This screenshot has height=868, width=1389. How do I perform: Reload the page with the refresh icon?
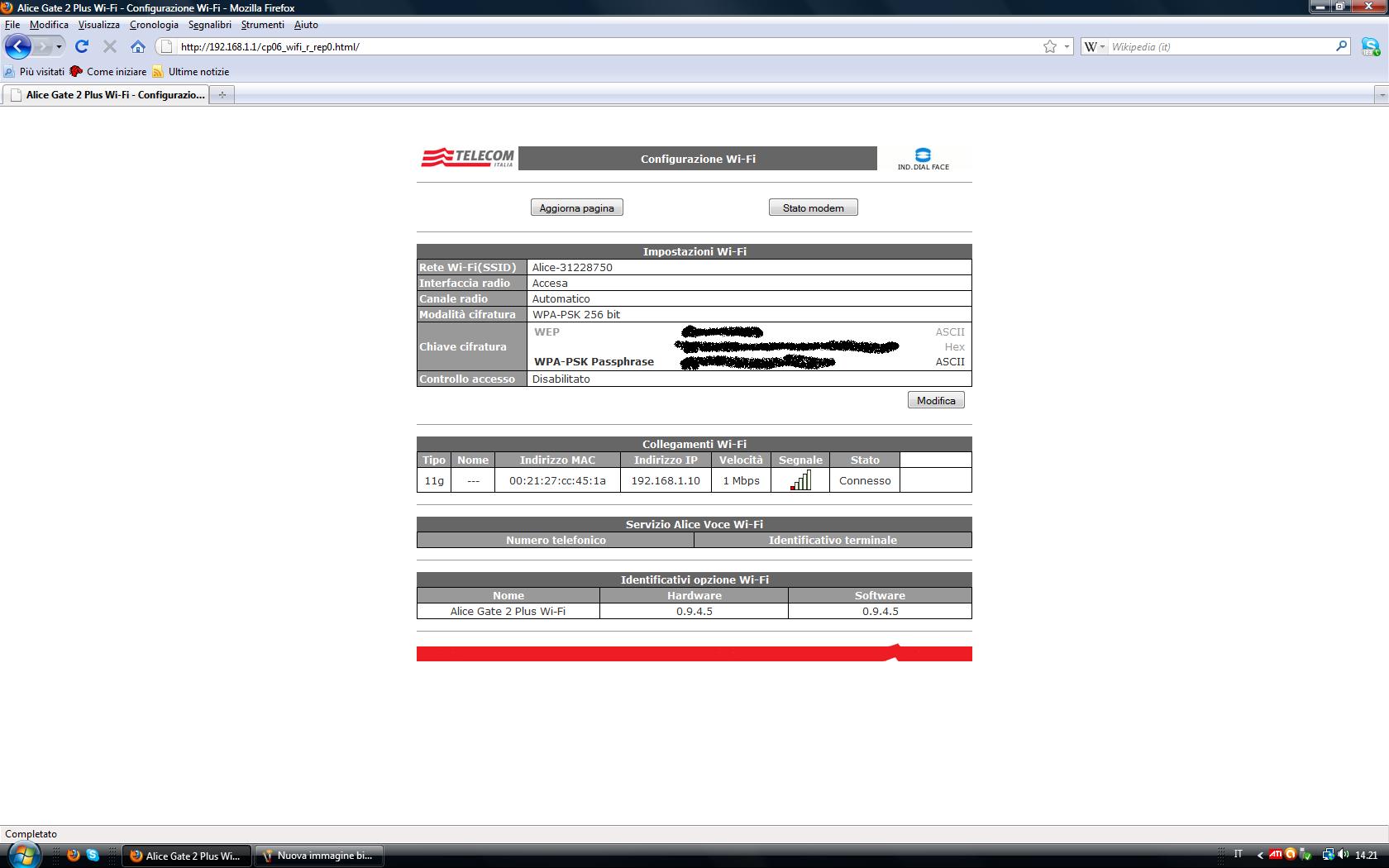pos(82,47)
